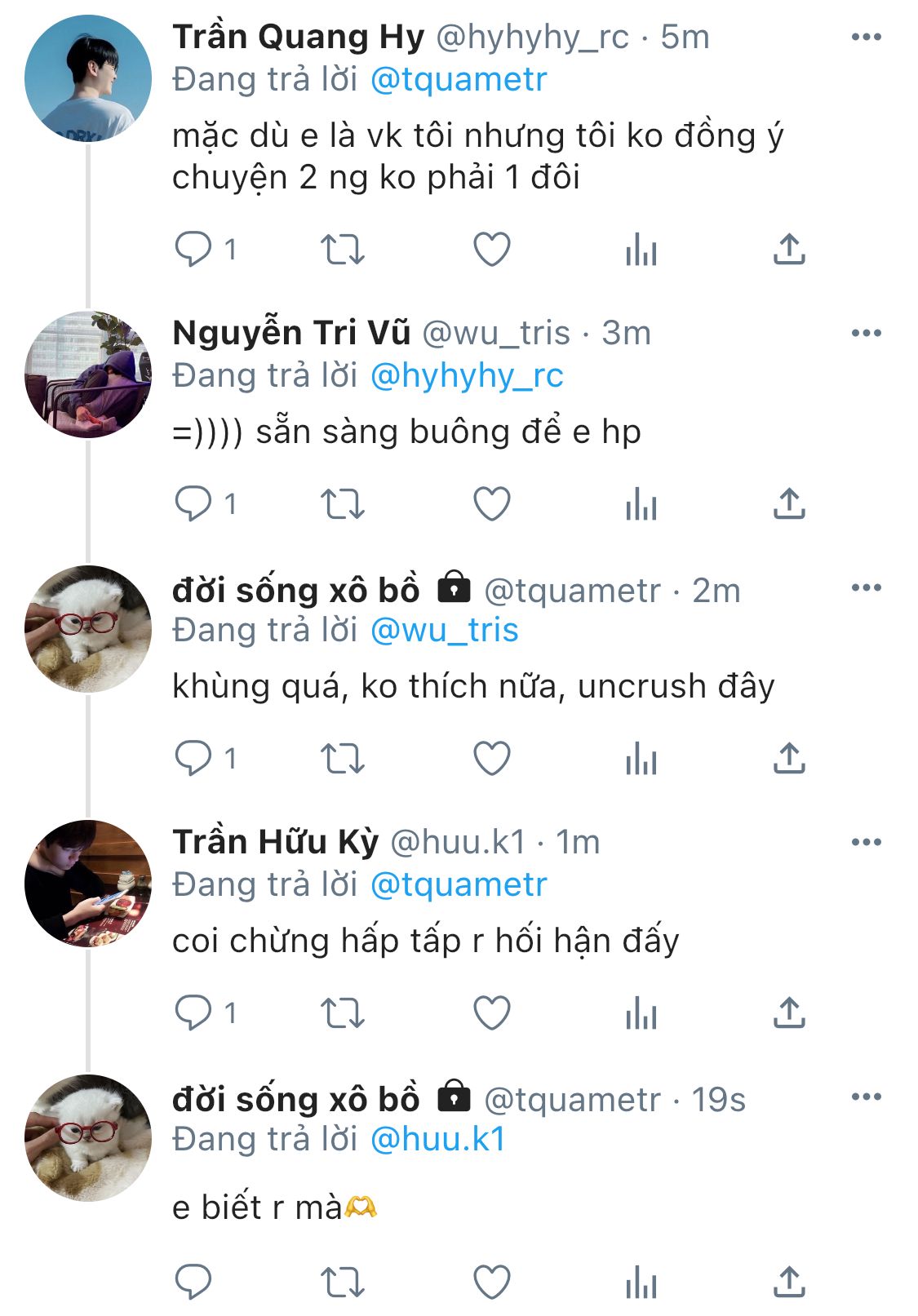The height and width of the screenshot is (1316, 918).
Task: Retweet Trần Quang Hy's reply
Action: tap(342, 250)
